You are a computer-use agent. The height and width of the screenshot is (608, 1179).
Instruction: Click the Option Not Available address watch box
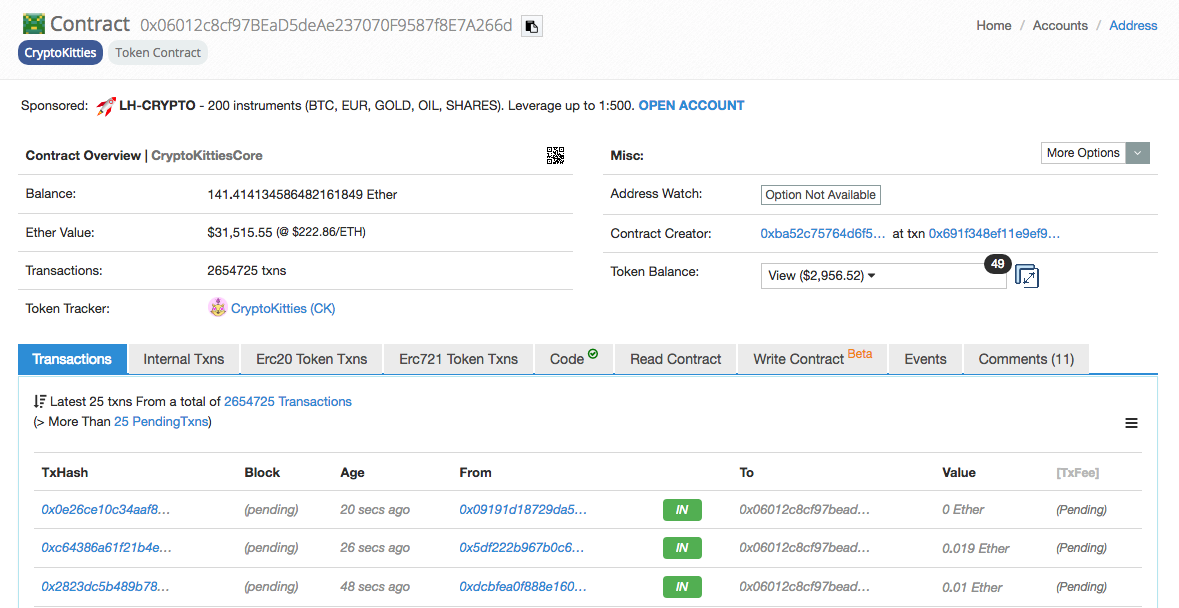(820, 195)
